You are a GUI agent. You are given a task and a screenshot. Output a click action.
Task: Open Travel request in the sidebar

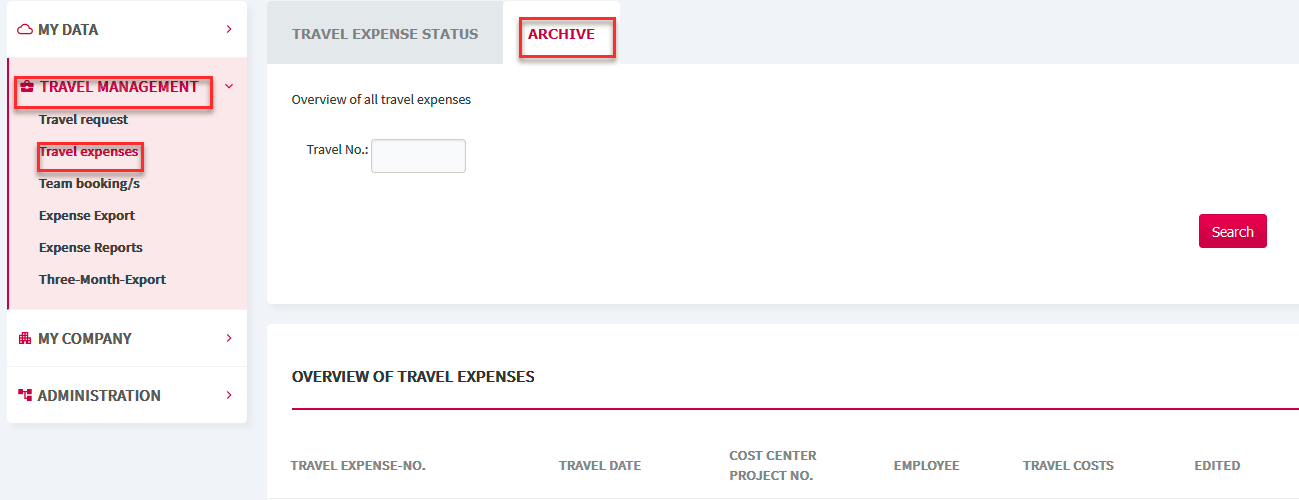pyautogui.click(x=83, y=120)
